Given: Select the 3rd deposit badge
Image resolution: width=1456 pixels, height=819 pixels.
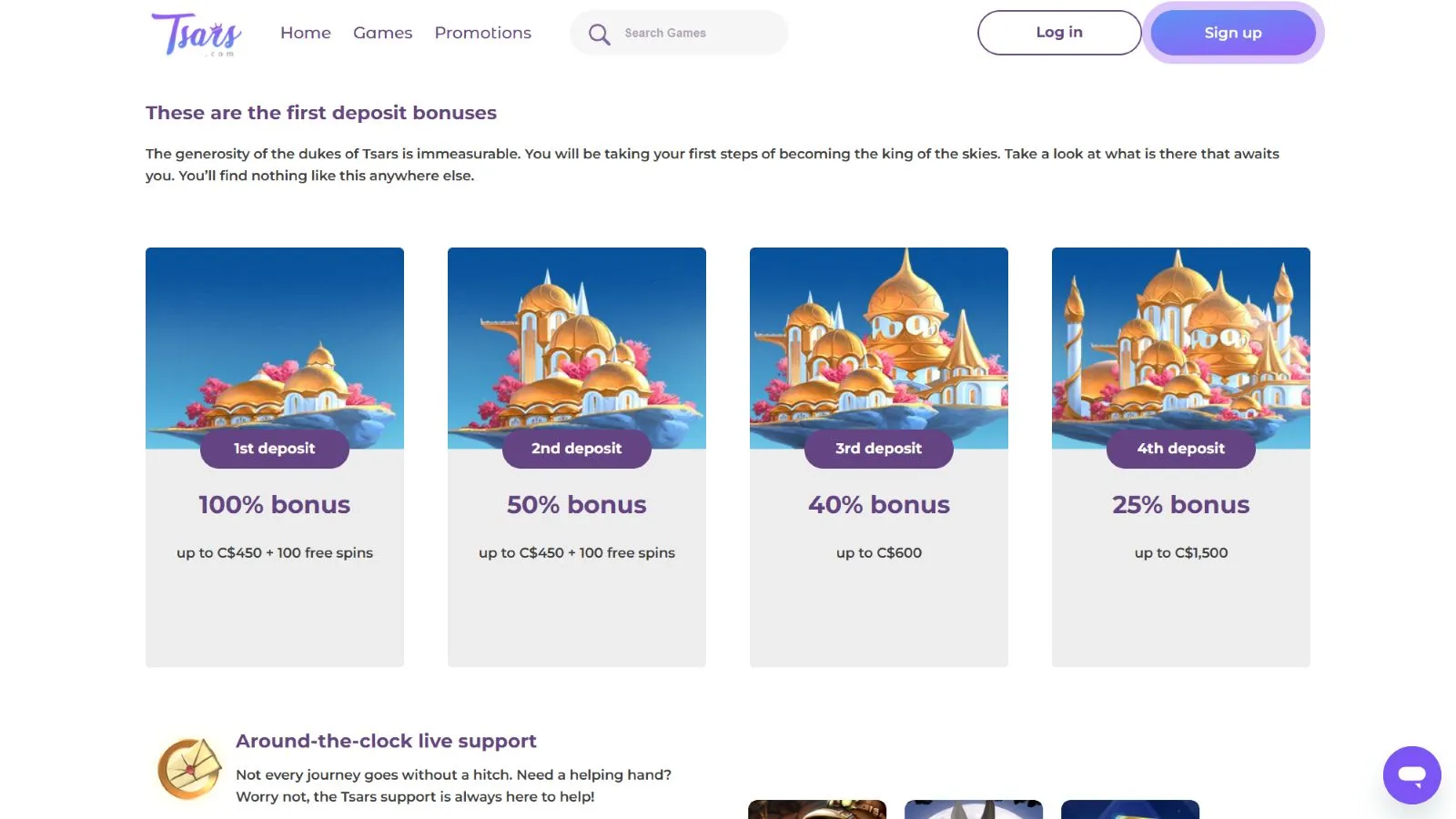Looking at the screenshot, I should coord(879,449).
